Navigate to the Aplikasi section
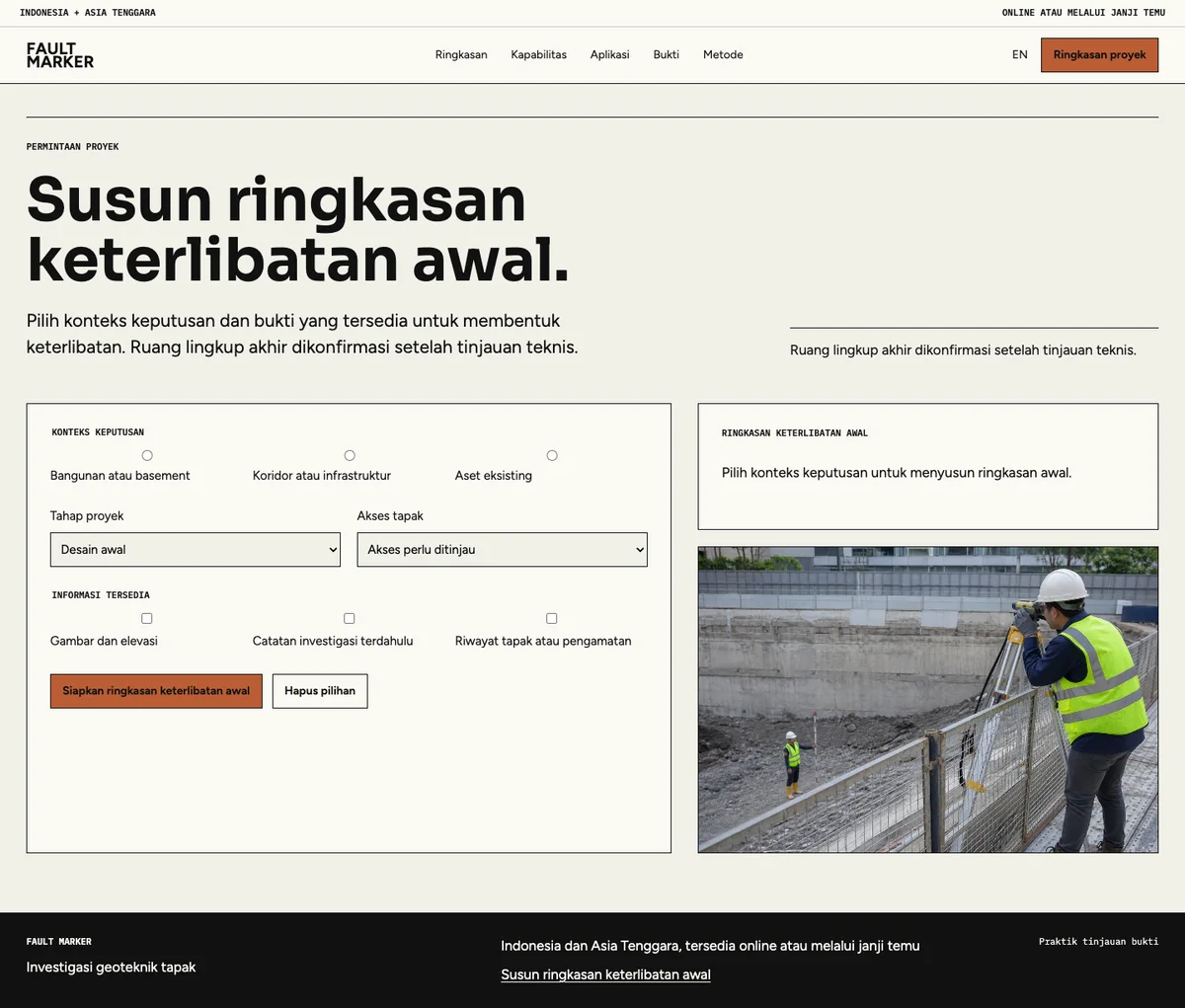1185x1008 pixels. pos(610,55)
